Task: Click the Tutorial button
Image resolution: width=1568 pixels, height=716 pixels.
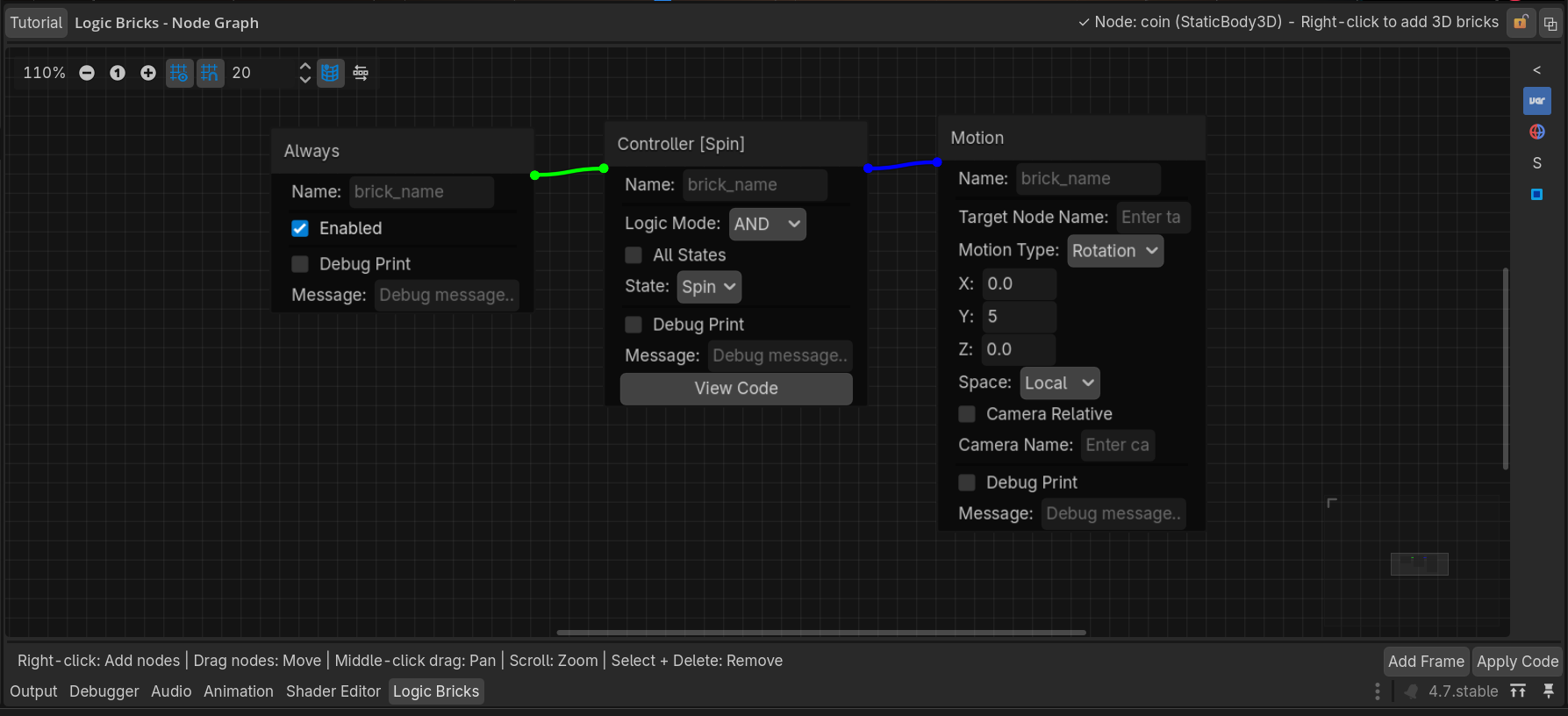Action: tap(36, 23)
